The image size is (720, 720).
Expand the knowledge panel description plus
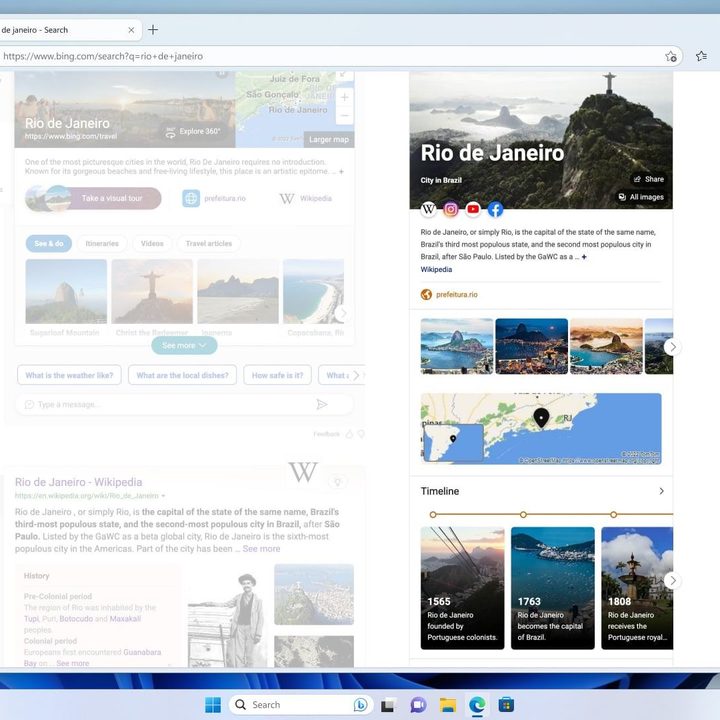point(584,257)
